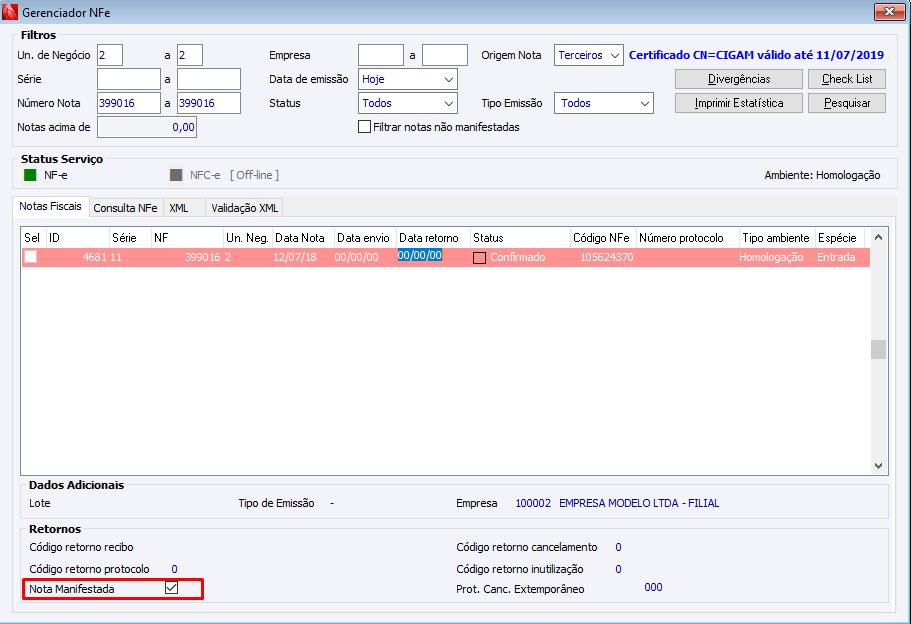Click the grid scrollbar up arrow
The height and width of the screenshot is (624, 911).
pos(878,238)
